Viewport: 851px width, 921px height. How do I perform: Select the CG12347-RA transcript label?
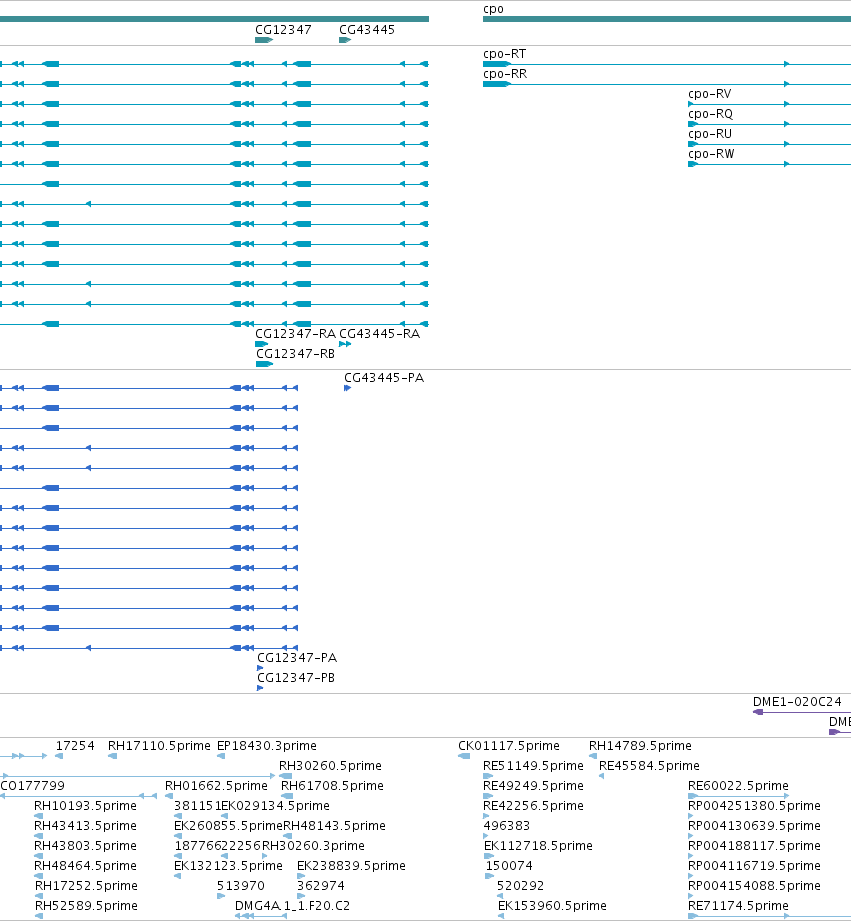coord(295,334)
